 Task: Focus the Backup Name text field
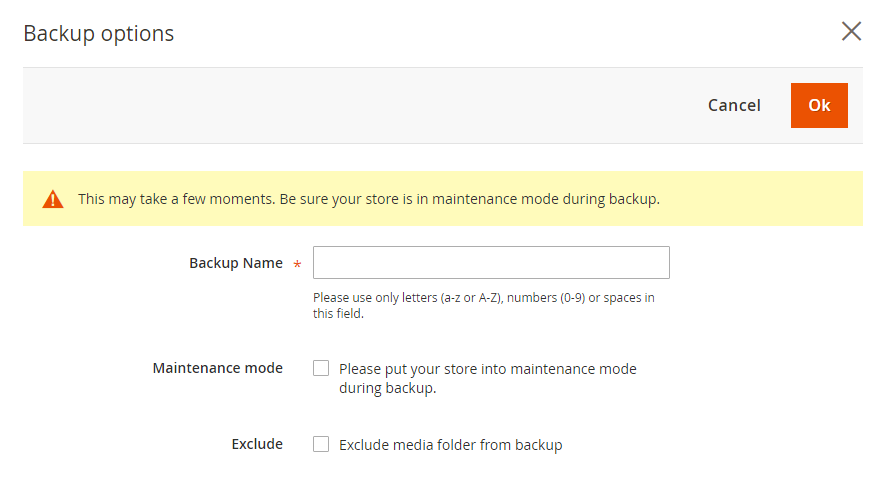491,262
